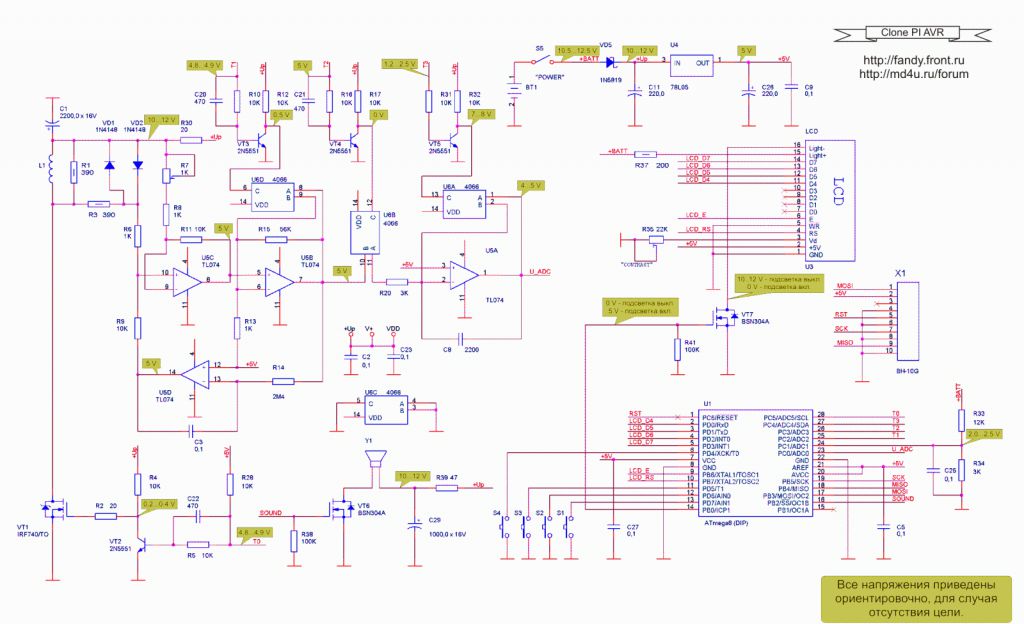Click the Y1 speaker symbol

tap(375, 460)
